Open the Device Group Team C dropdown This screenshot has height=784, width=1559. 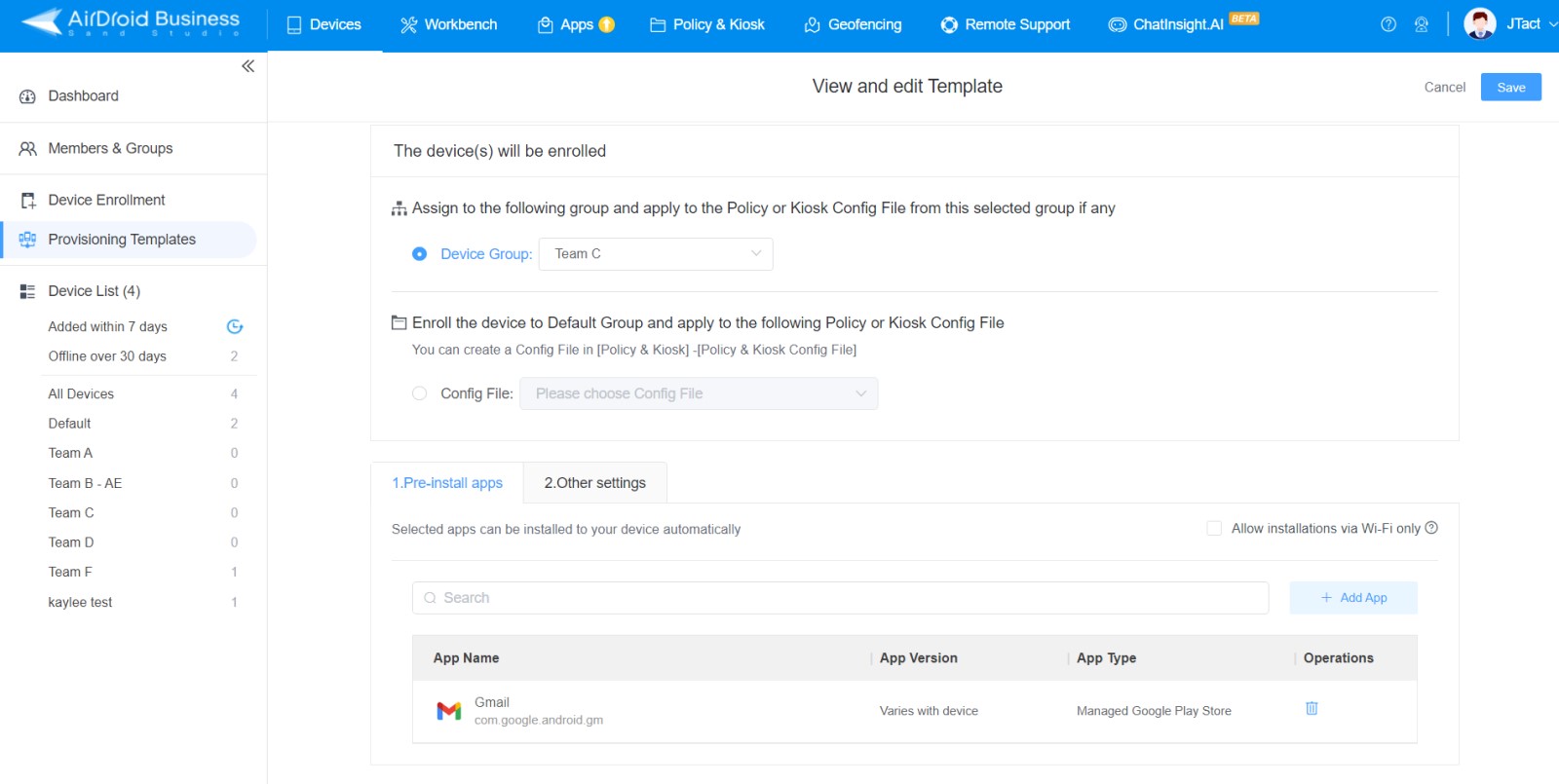click(x=656, y=254)
